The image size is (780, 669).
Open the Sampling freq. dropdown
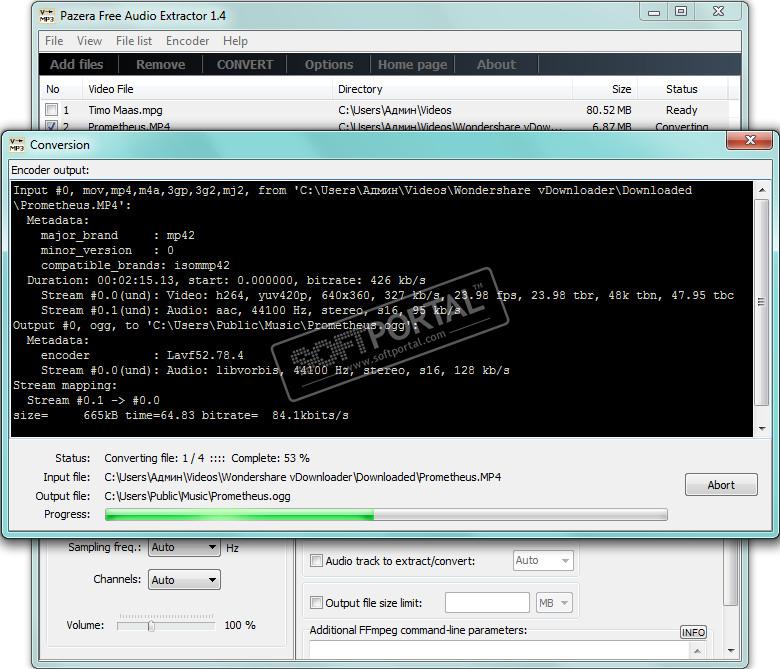click(184, 547)
